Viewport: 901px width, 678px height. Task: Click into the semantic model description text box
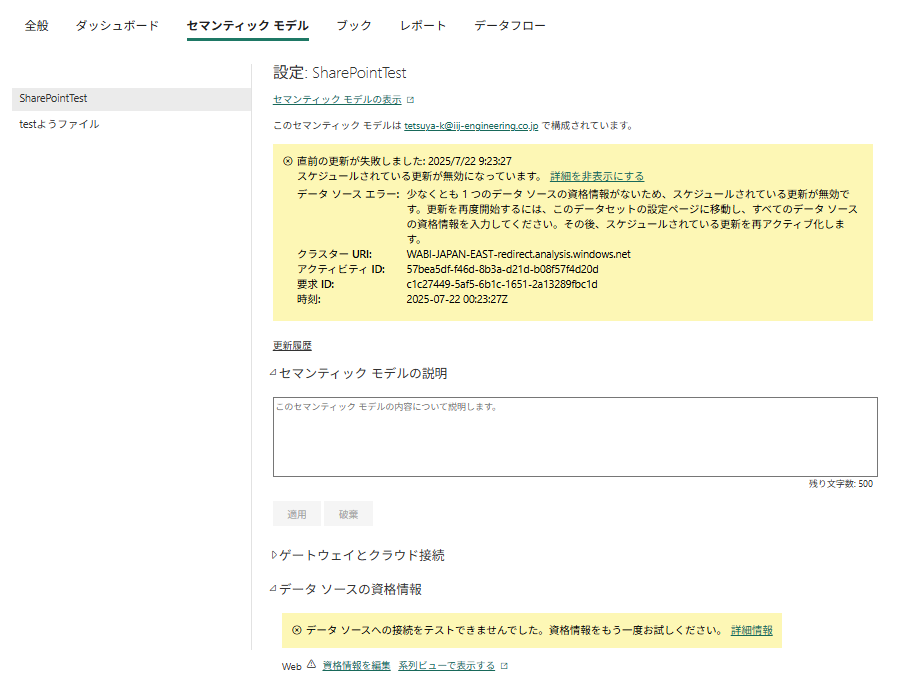pyautogui.click(x=575, y=437)
